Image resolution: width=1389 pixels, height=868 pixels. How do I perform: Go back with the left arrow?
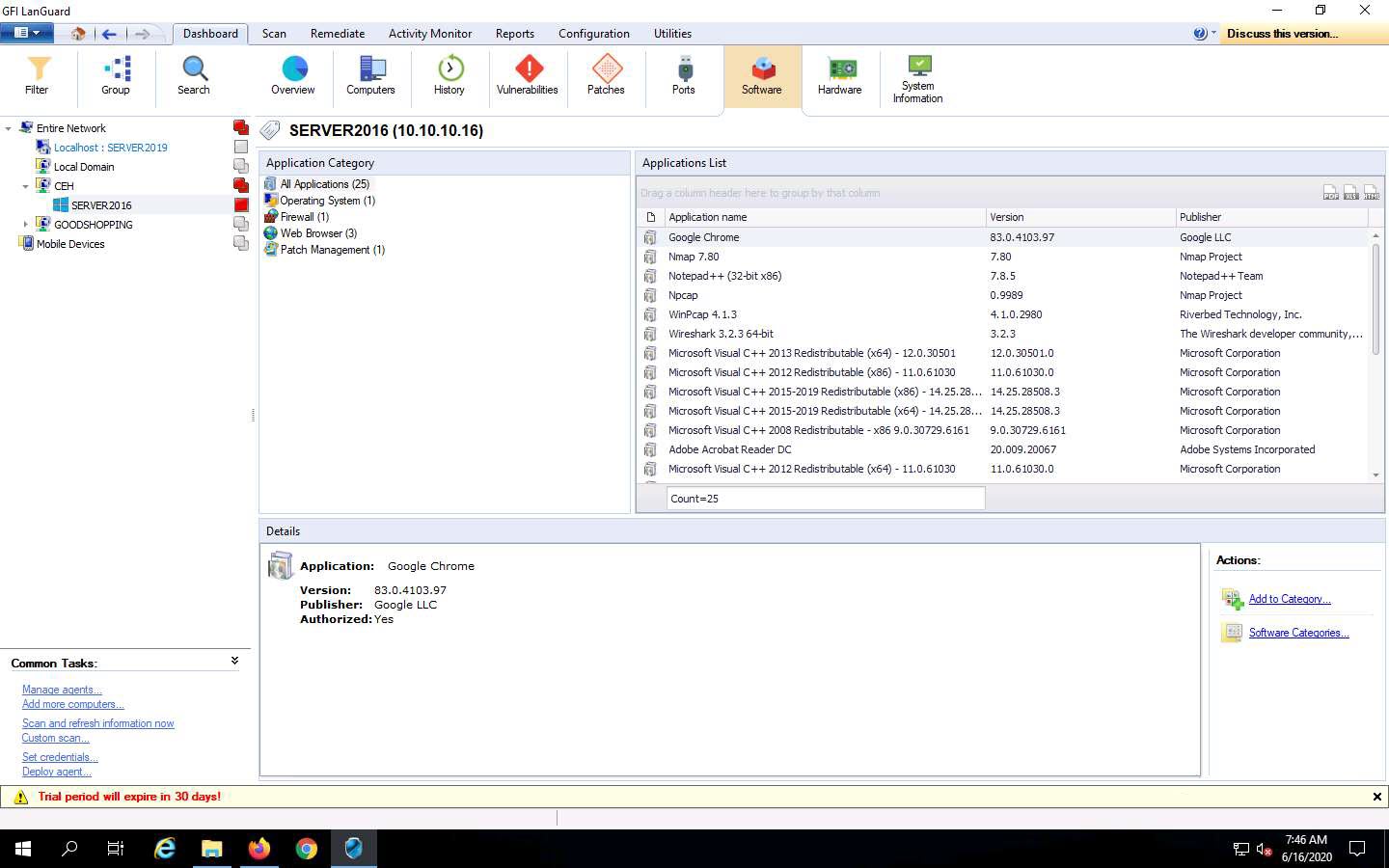pyautogui.click(x=109, y=34)
